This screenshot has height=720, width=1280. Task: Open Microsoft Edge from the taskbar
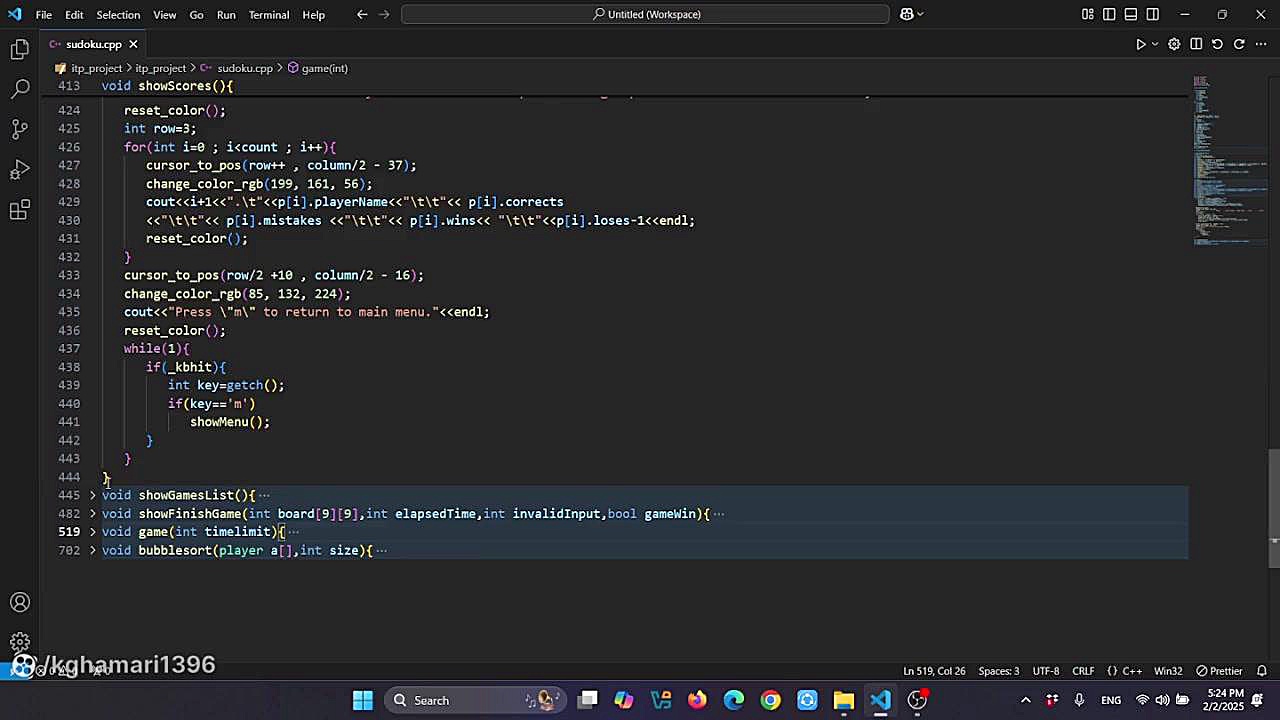(x=734, y=700)
